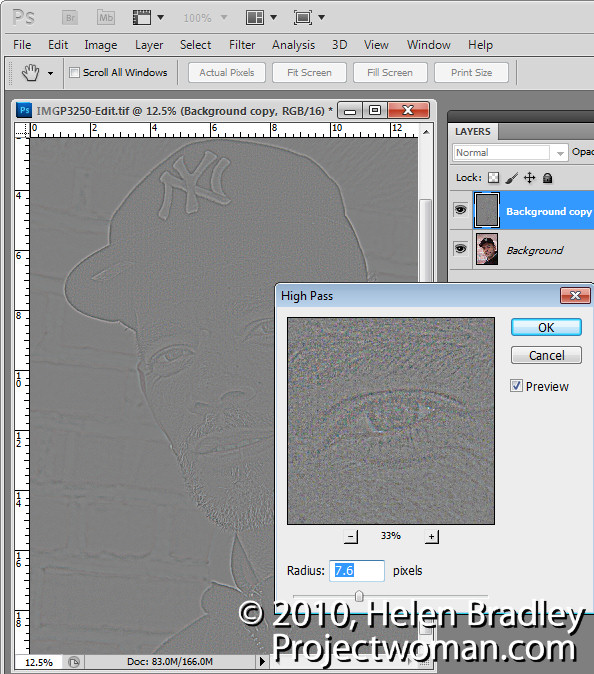Viewport: 594px width, 674px height.
Task: Hide the Background layer with its eye icon
Action: [x=460, y=249]
